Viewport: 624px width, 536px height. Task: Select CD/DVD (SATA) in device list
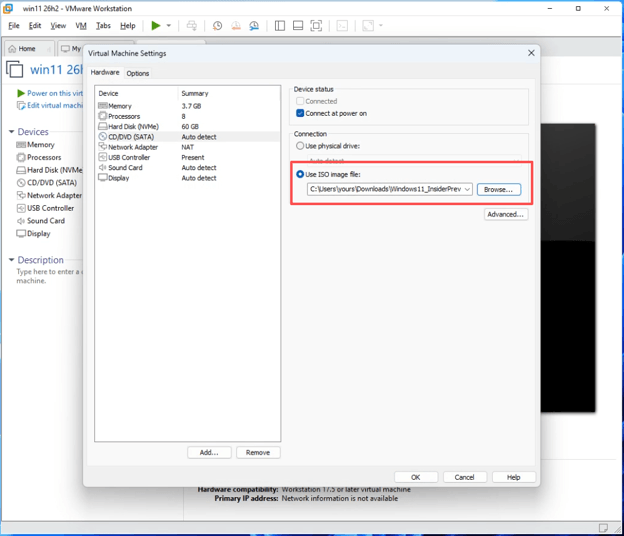click(187, 137)
